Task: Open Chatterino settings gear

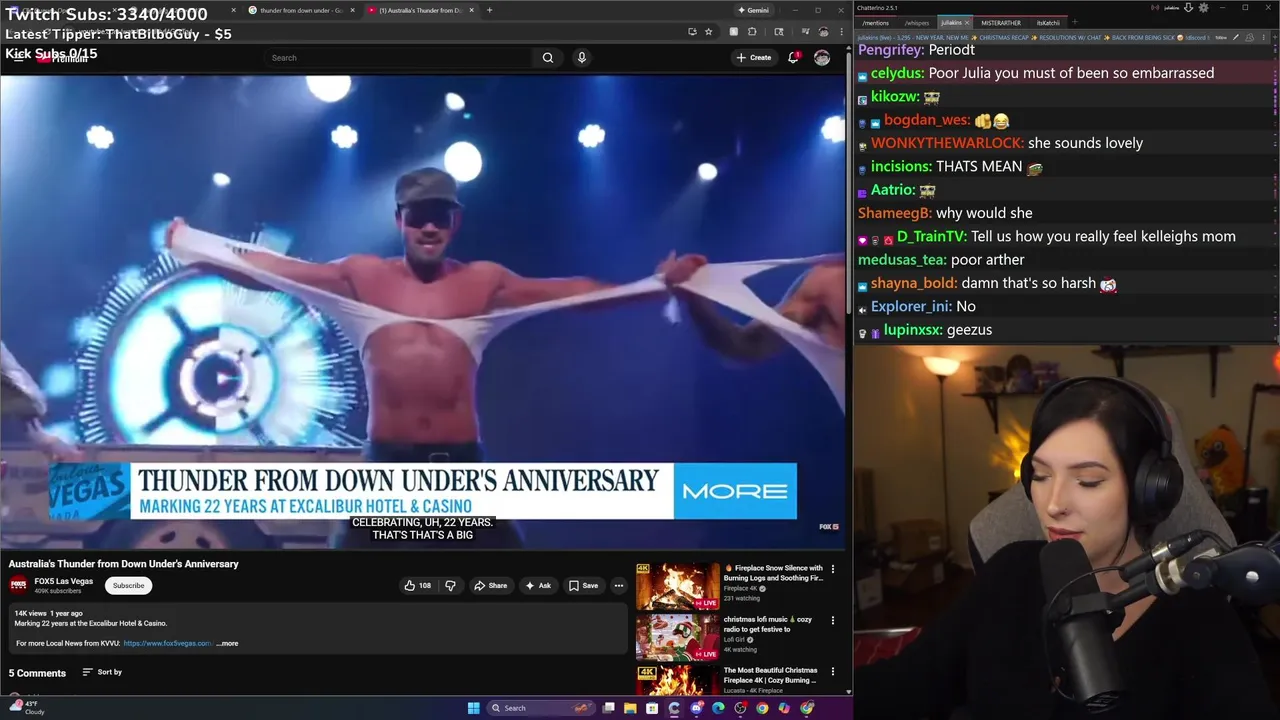Action: [1203, 7]
